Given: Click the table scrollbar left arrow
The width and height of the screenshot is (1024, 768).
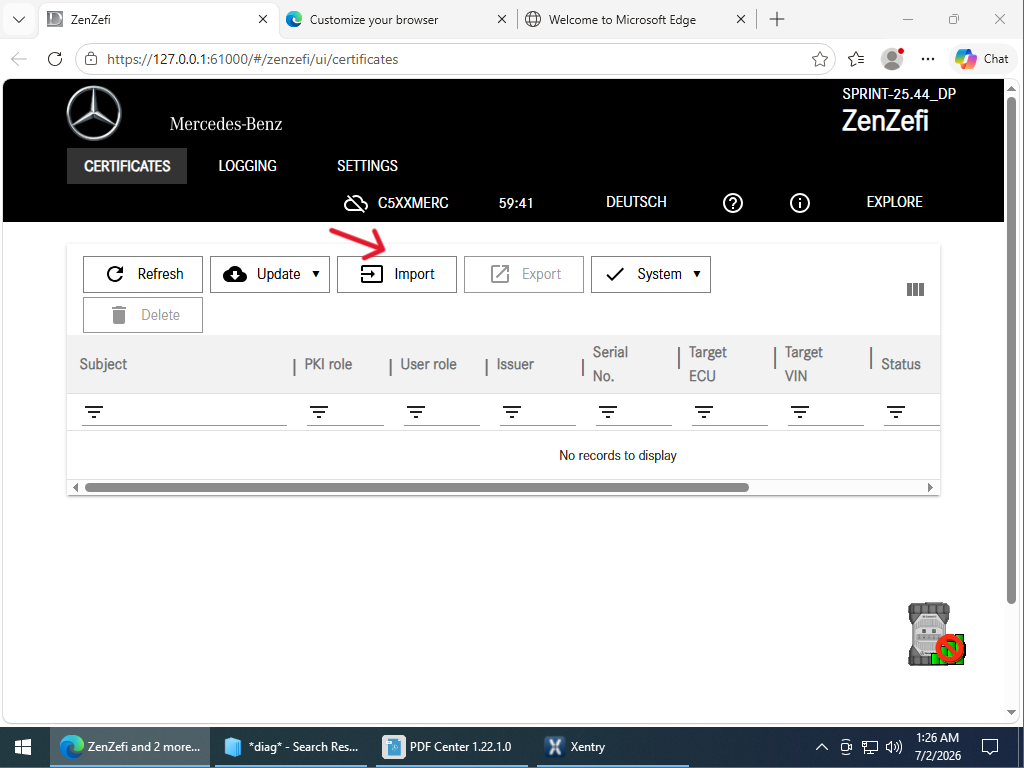Looking at the screenshot, I should click(76, 488).
